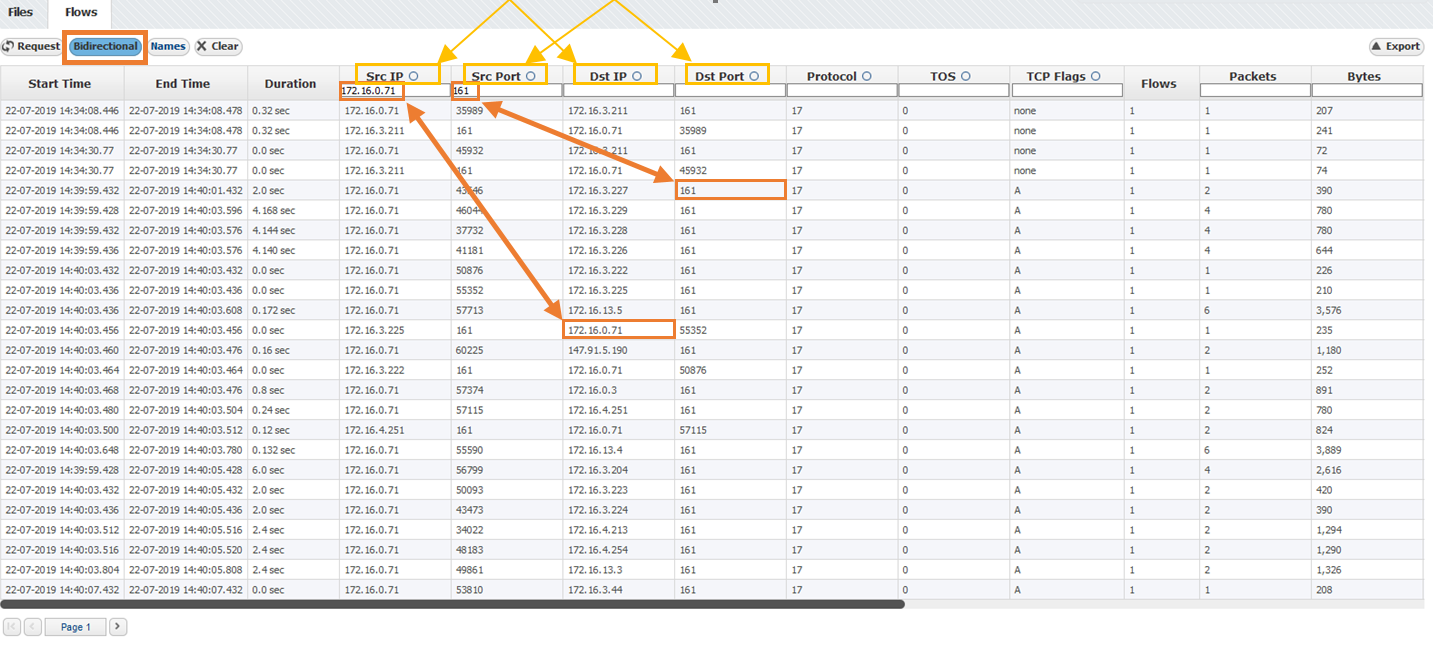
Task: Sort by the Start Time column header
Action: (59, 84)
